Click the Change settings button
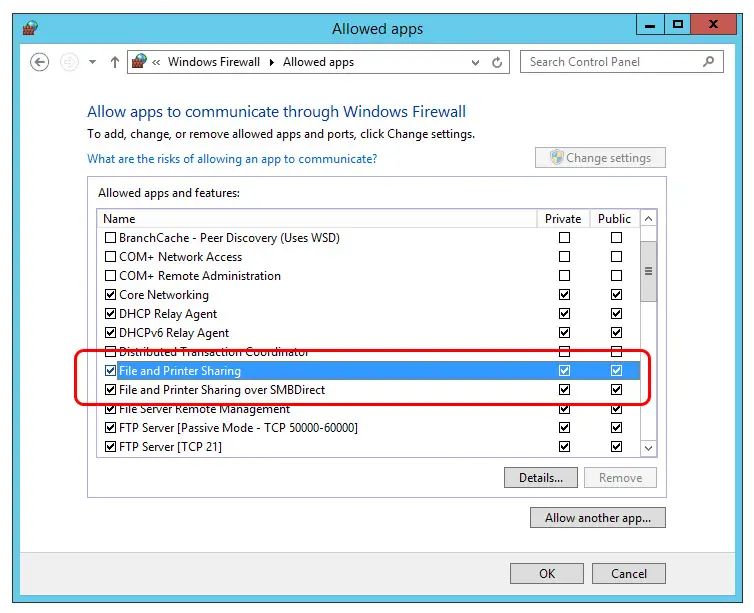This screenshot has height=613, width=754. click(600, 158)
